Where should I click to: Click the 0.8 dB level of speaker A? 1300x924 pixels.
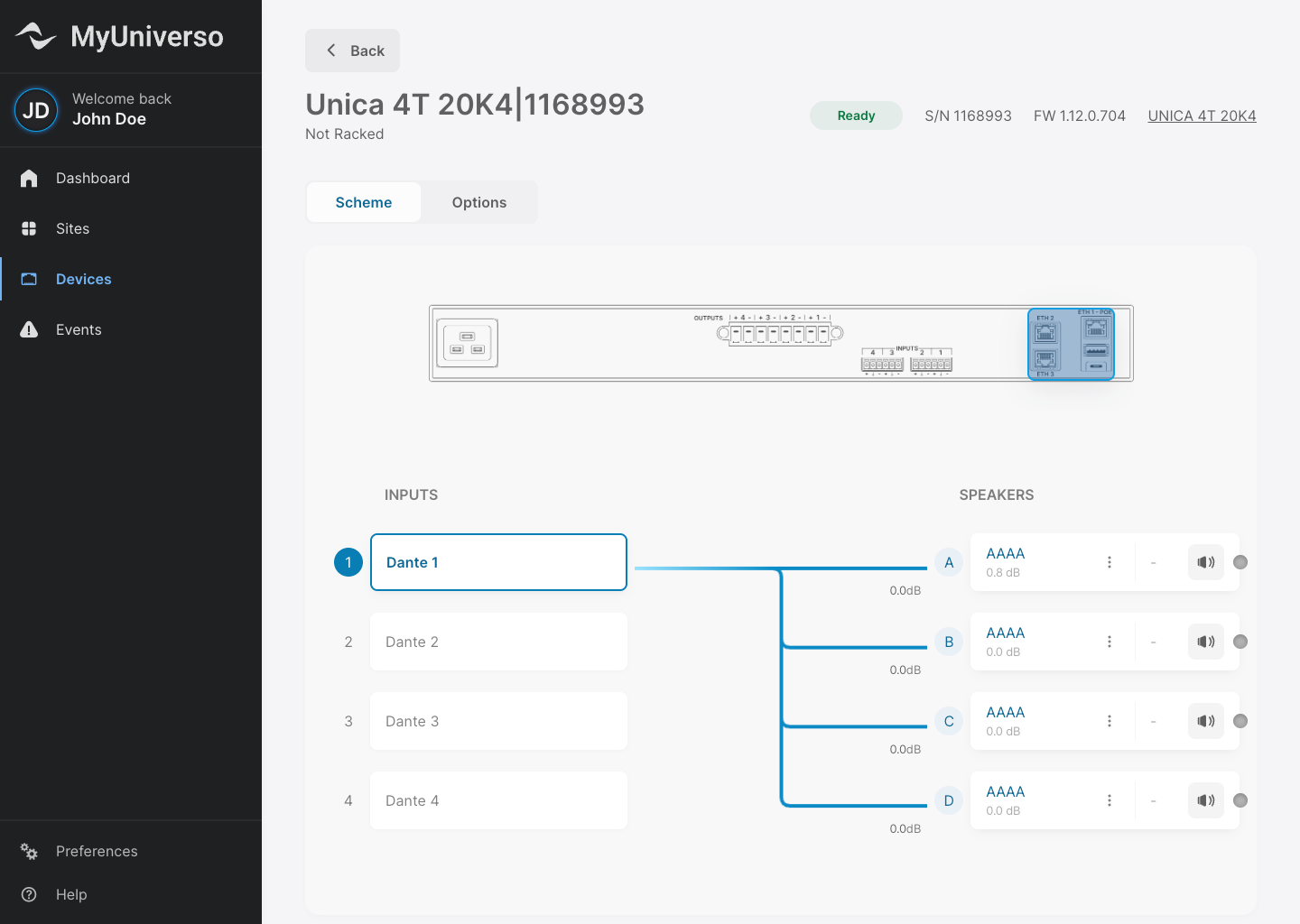tap(1003, 573)
